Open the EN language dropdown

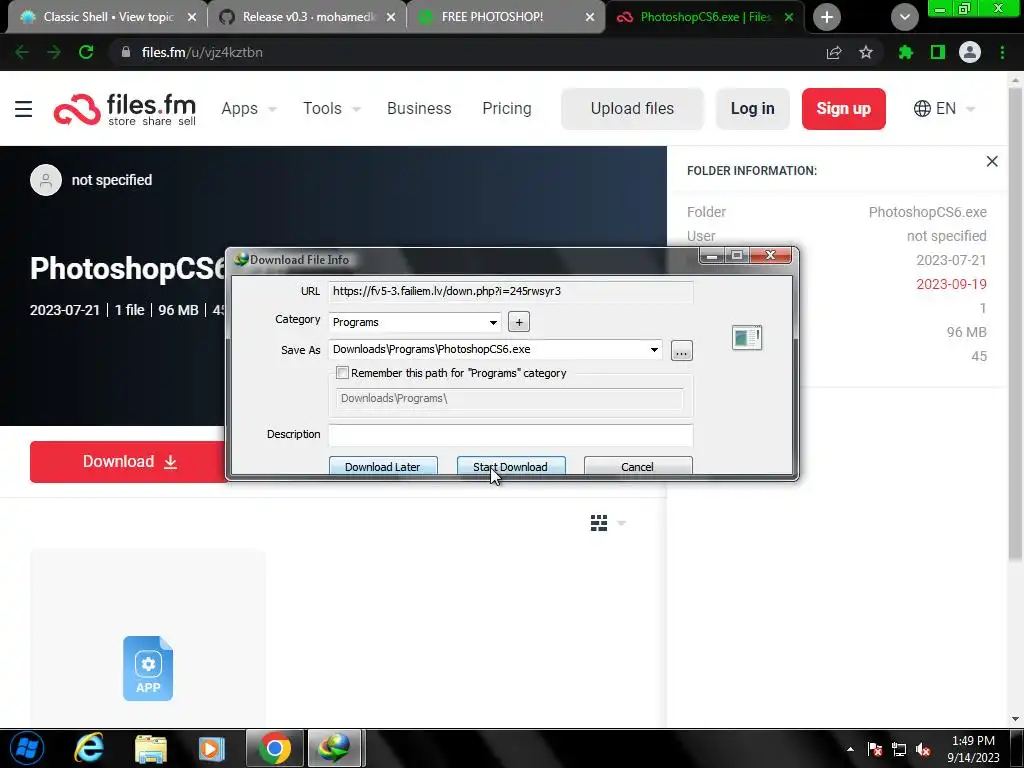coord(944,108)
